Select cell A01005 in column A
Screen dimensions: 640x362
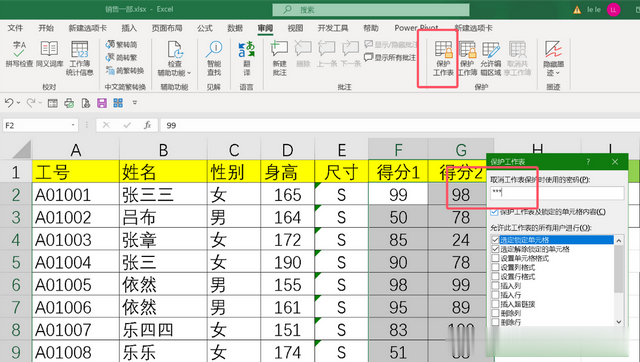pyautogui.click(x=76, y=284)
